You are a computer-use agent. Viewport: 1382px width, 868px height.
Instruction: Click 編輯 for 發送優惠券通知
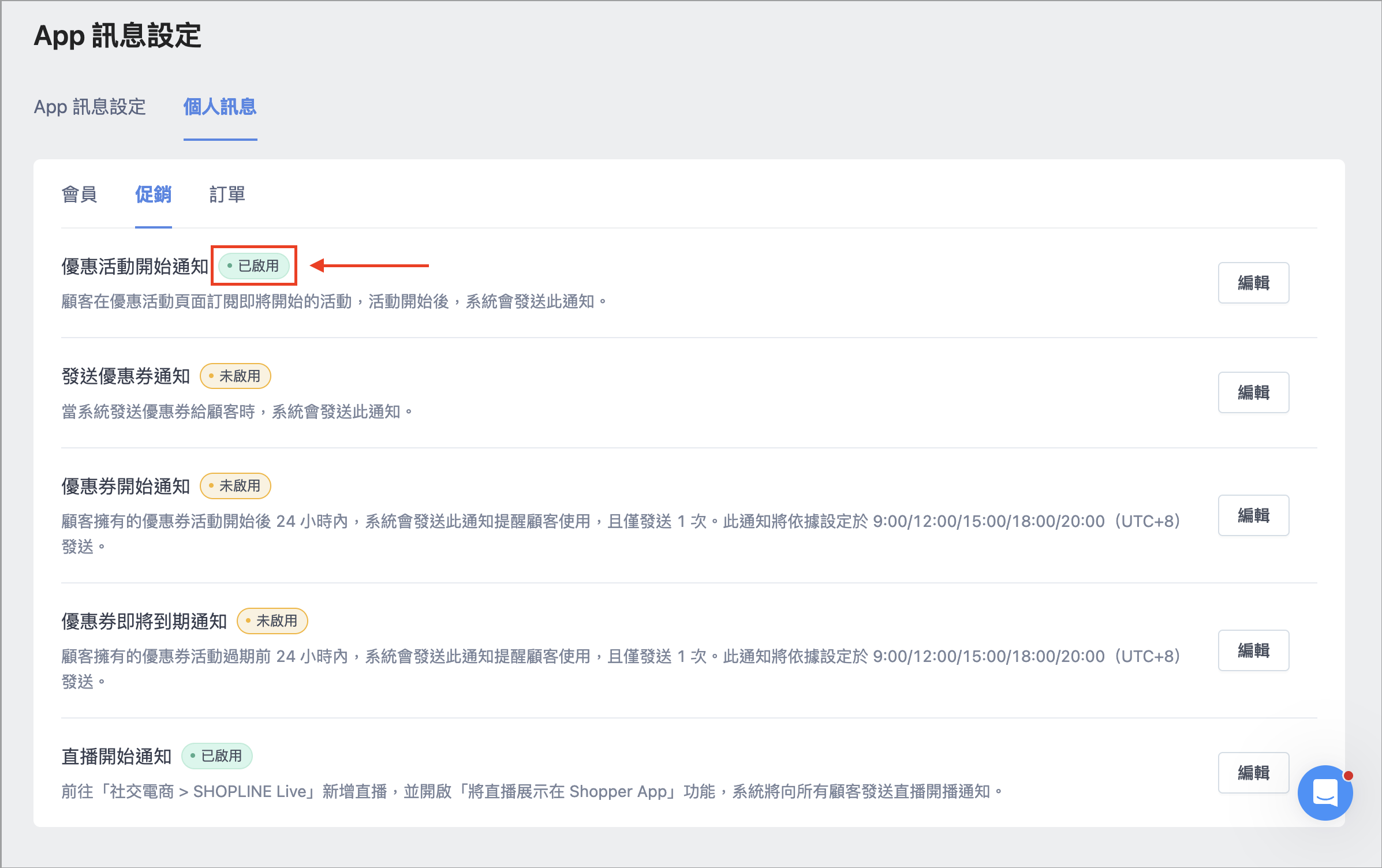(1253, 392)
